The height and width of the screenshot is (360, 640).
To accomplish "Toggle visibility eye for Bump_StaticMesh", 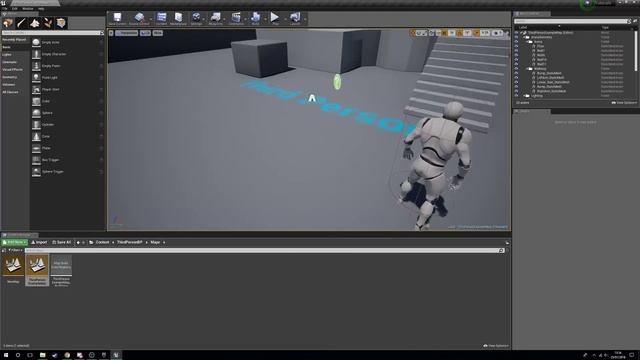I will 516,73.
